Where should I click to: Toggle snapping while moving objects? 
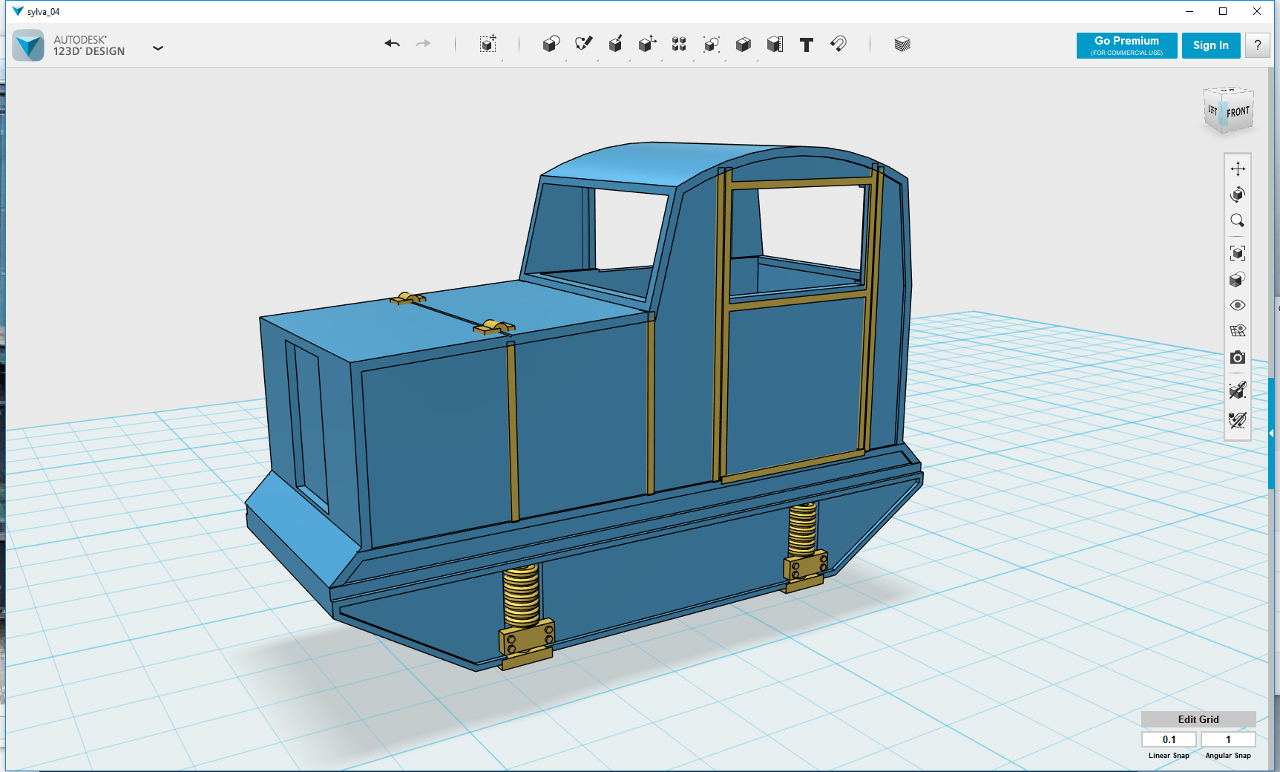(x=1238, y=392)
